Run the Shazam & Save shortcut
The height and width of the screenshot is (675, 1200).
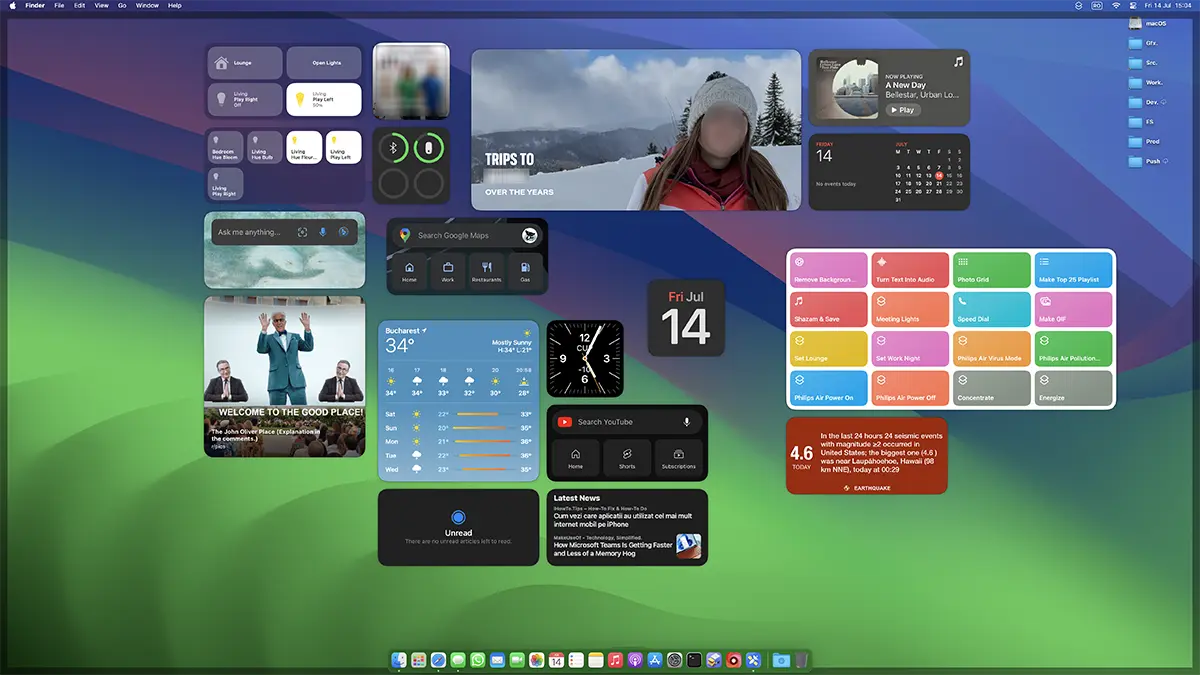(x=829, y=309)
